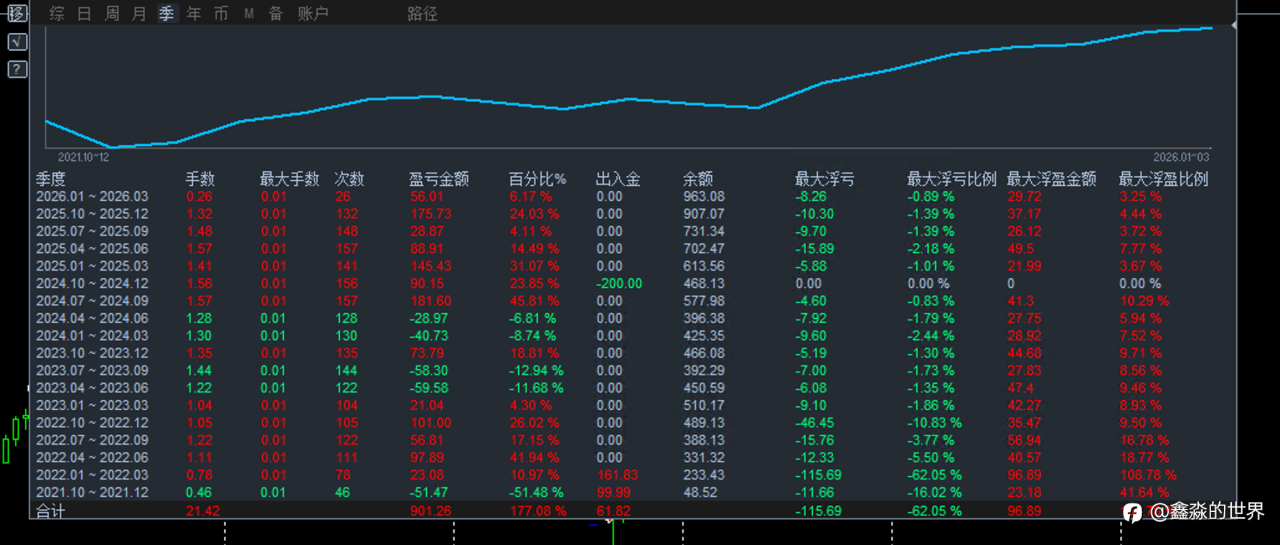
Task: Click the 161.83 deposit value
Action: pos(616,475)
